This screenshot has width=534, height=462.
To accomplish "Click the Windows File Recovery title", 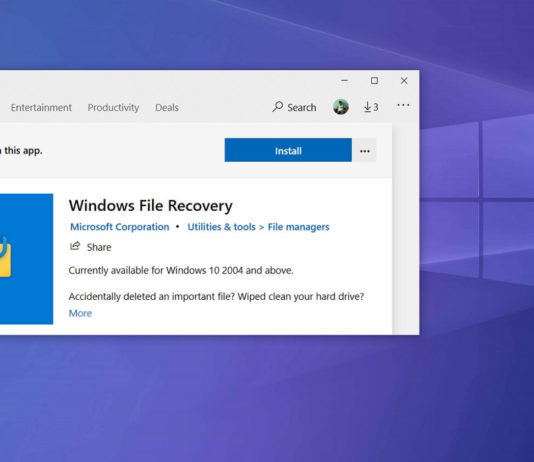I will pyautogui.click(x=151, y=206).
